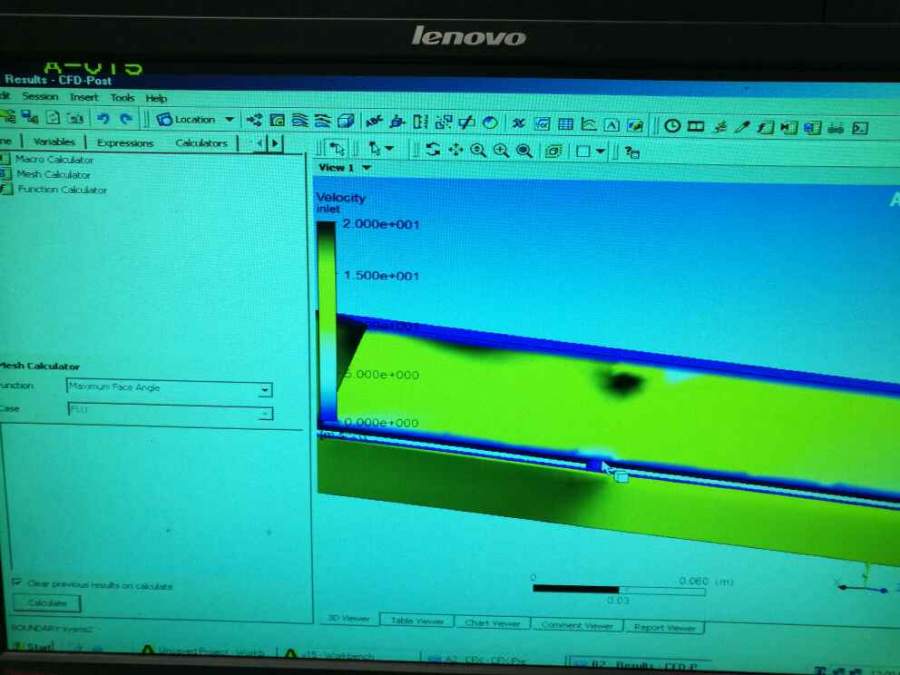Insert a chart from the toolbar
The image size is (900, 675).
click(x=588, y=125)
